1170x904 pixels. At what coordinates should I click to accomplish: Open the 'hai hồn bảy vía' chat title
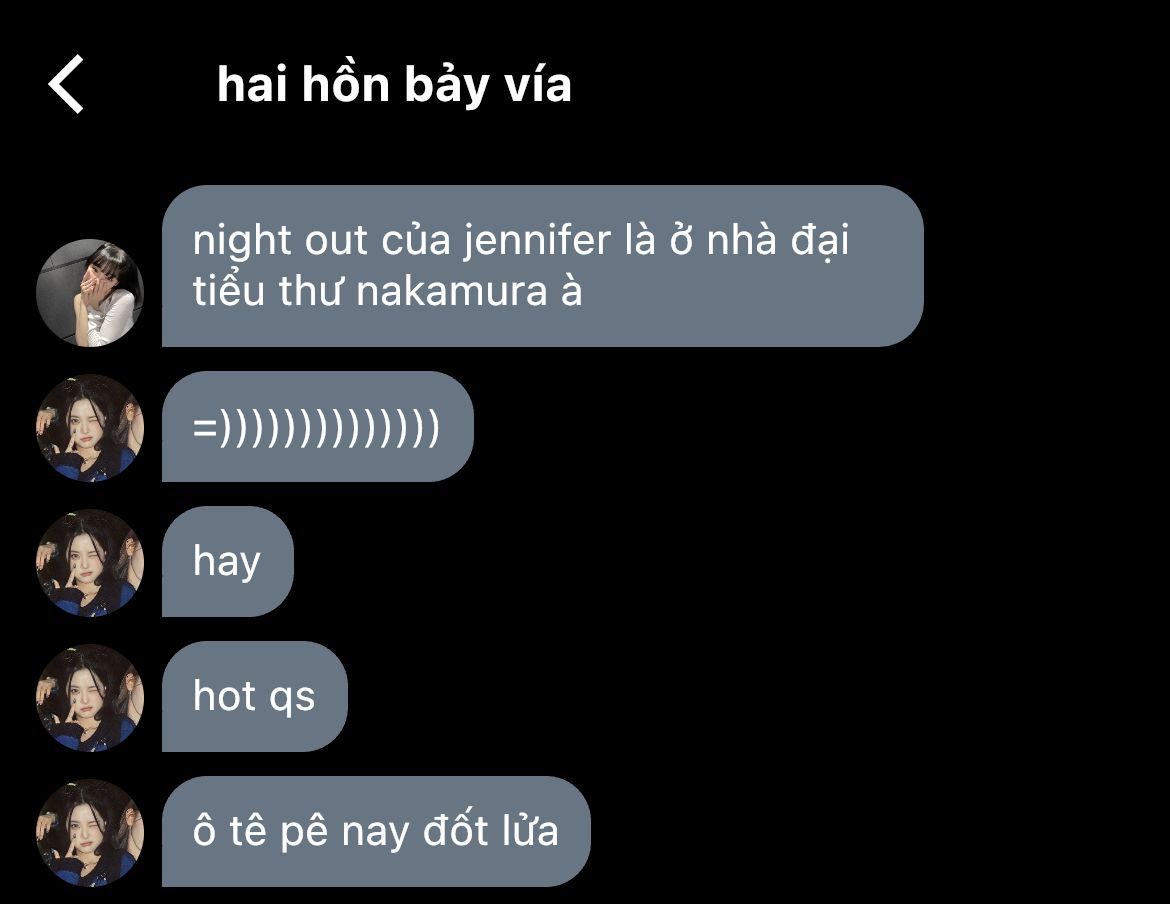[394, 84]
